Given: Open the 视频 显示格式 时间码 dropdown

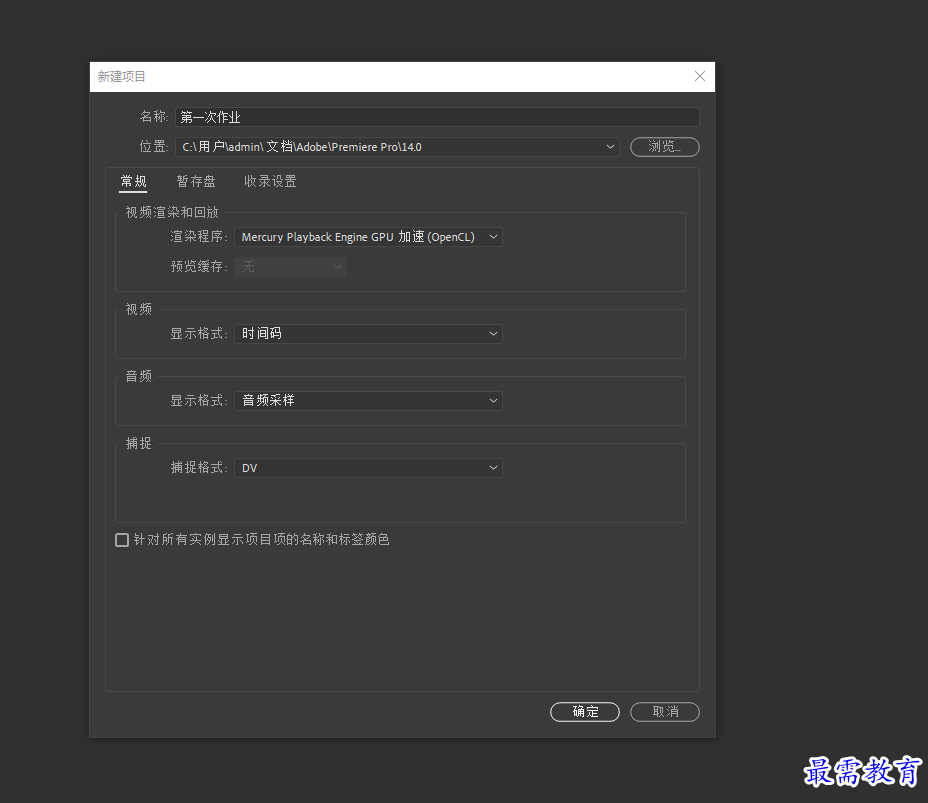Looking at the screenshot, I should (368, 334).
